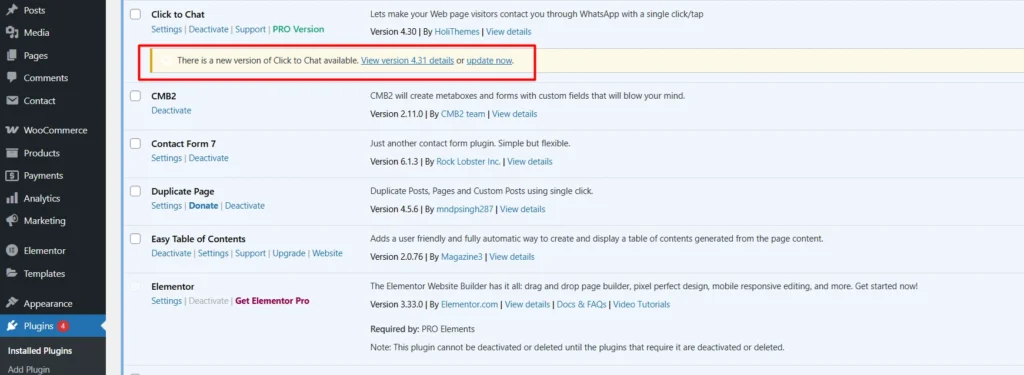This screenshot has width=1024, height=375.
Task: Click the Comments bubble icon
Action: coord(12,78)
